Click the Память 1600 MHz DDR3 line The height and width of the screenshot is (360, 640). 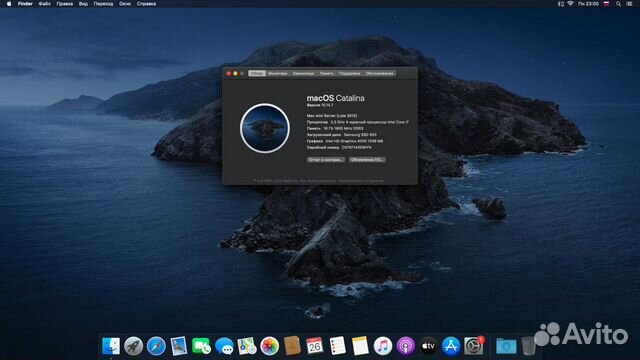tap(335, 128)
